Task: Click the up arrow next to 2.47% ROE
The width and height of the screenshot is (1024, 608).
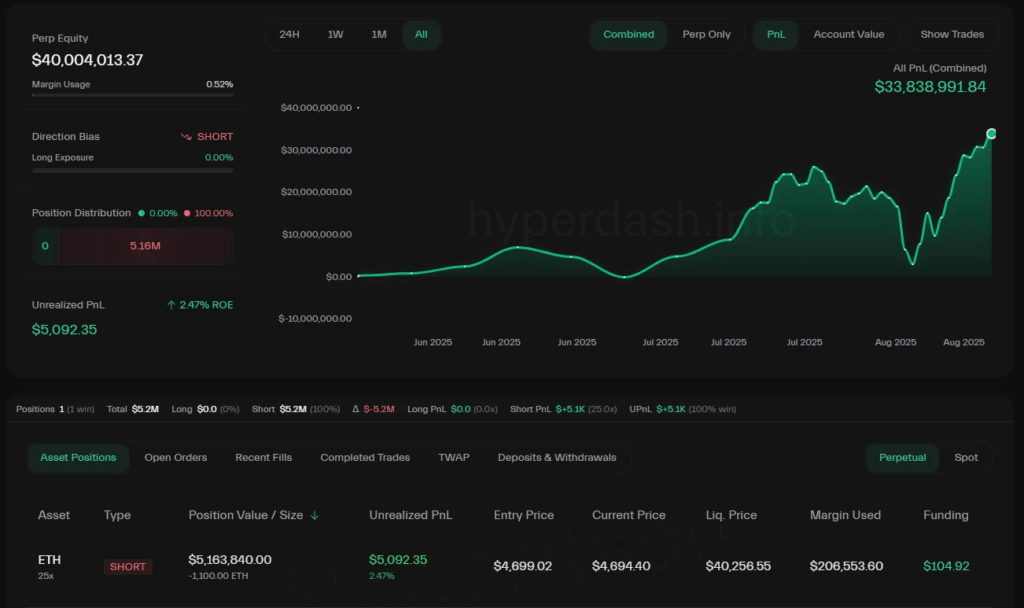Action: click(171, 305)
